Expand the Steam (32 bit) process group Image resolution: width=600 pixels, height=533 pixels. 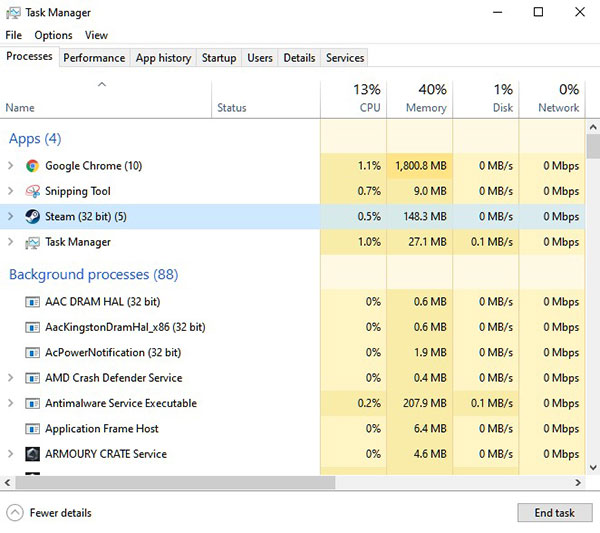point(11,216)
